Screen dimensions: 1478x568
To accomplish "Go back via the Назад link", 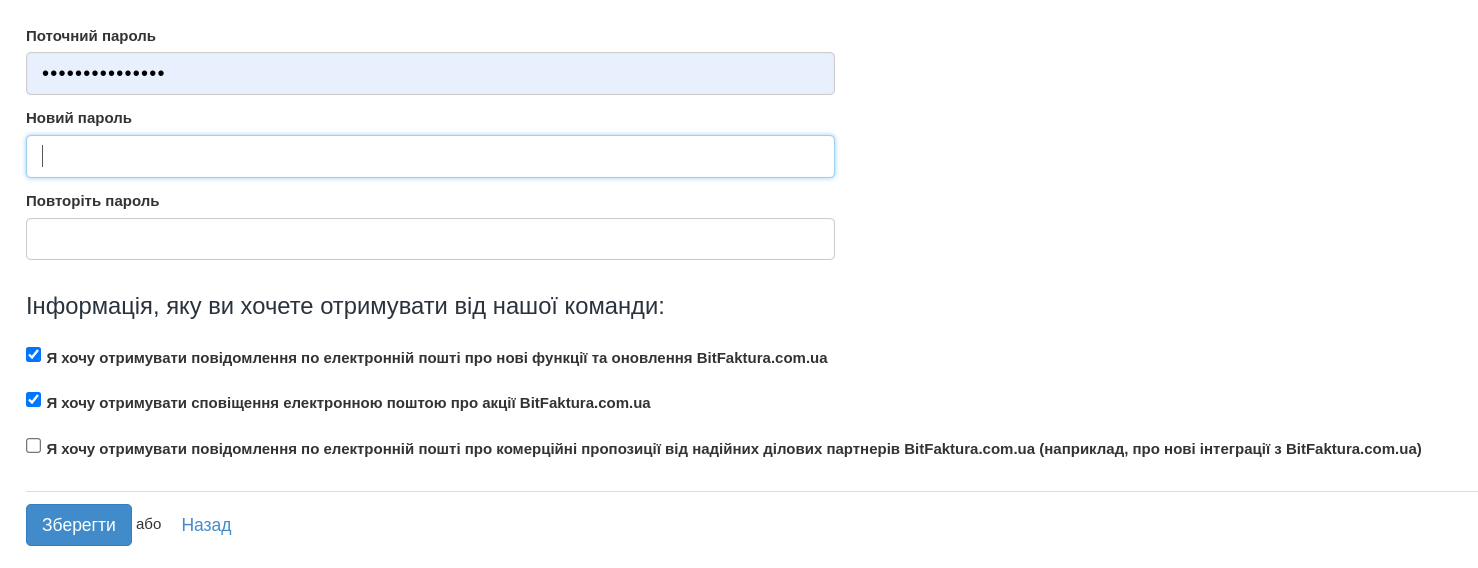I will click(x=206, y=525).
